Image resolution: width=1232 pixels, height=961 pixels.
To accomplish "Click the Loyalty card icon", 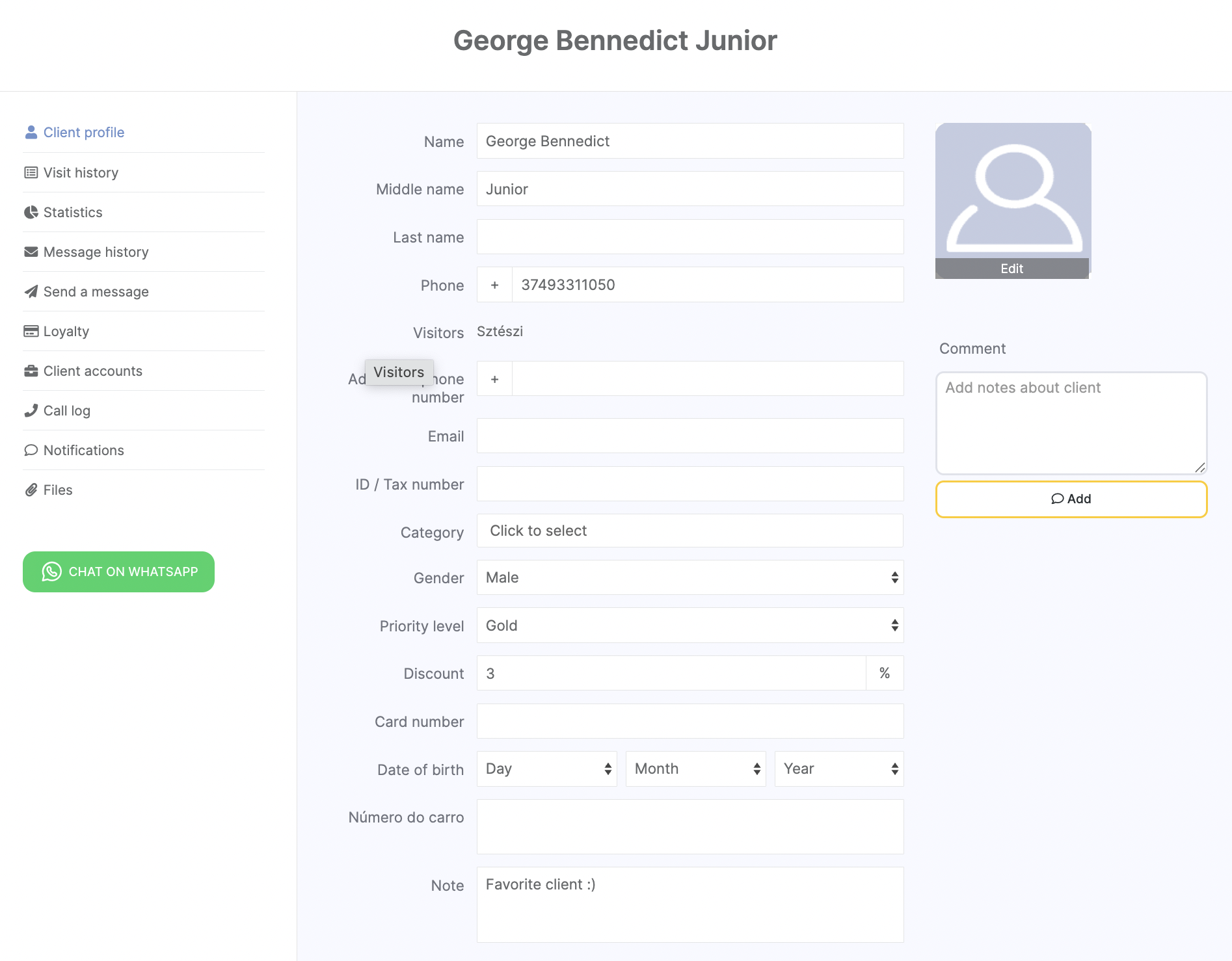I will [x=31, y=332].
